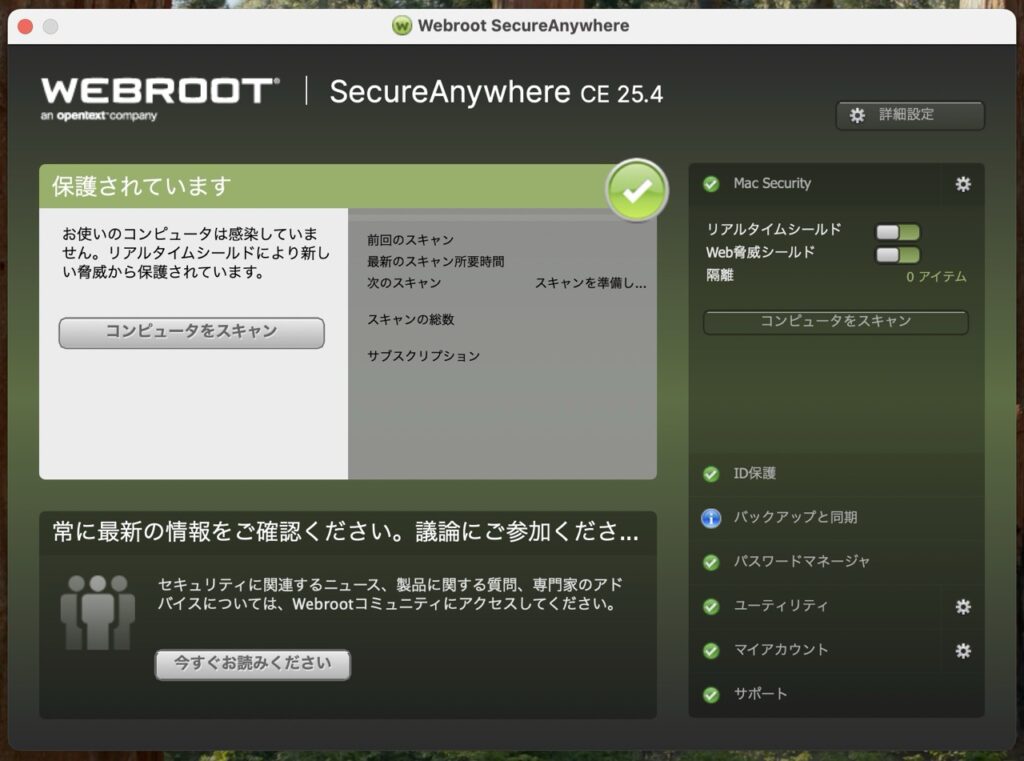
Task: Click the blue バックアップと同期 info icon
Action: pyautogui.click(x=712, y=517)
